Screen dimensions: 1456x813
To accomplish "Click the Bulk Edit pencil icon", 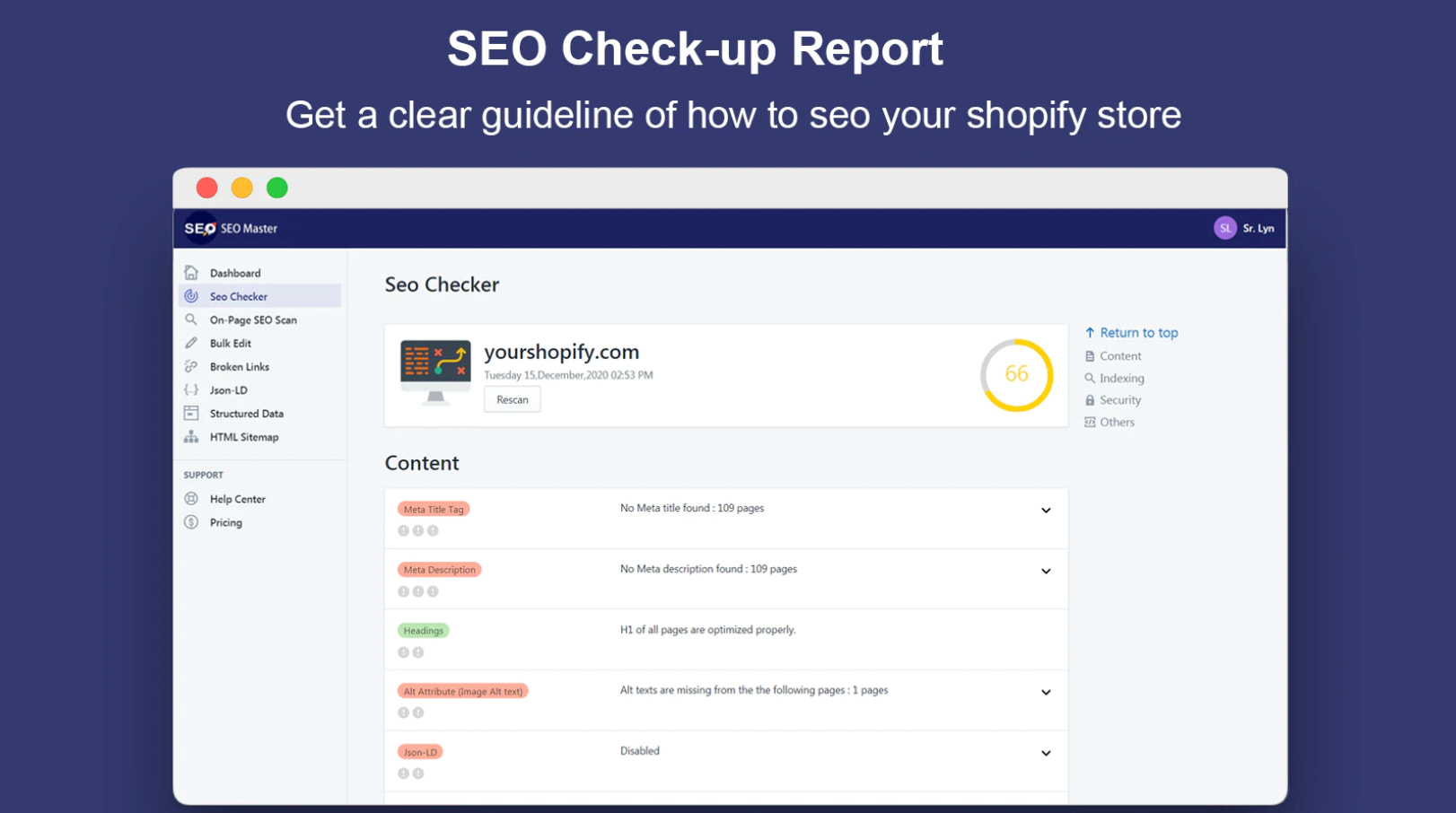I will (191, 343).
